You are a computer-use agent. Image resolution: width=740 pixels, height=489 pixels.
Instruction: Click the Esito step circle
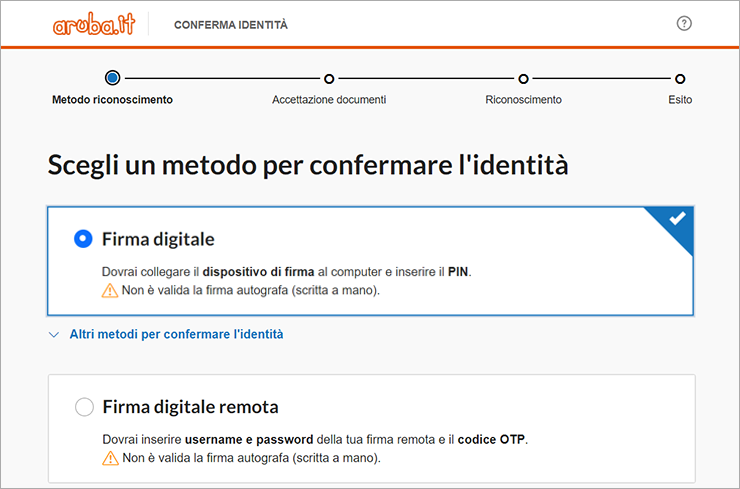point(680,78)
